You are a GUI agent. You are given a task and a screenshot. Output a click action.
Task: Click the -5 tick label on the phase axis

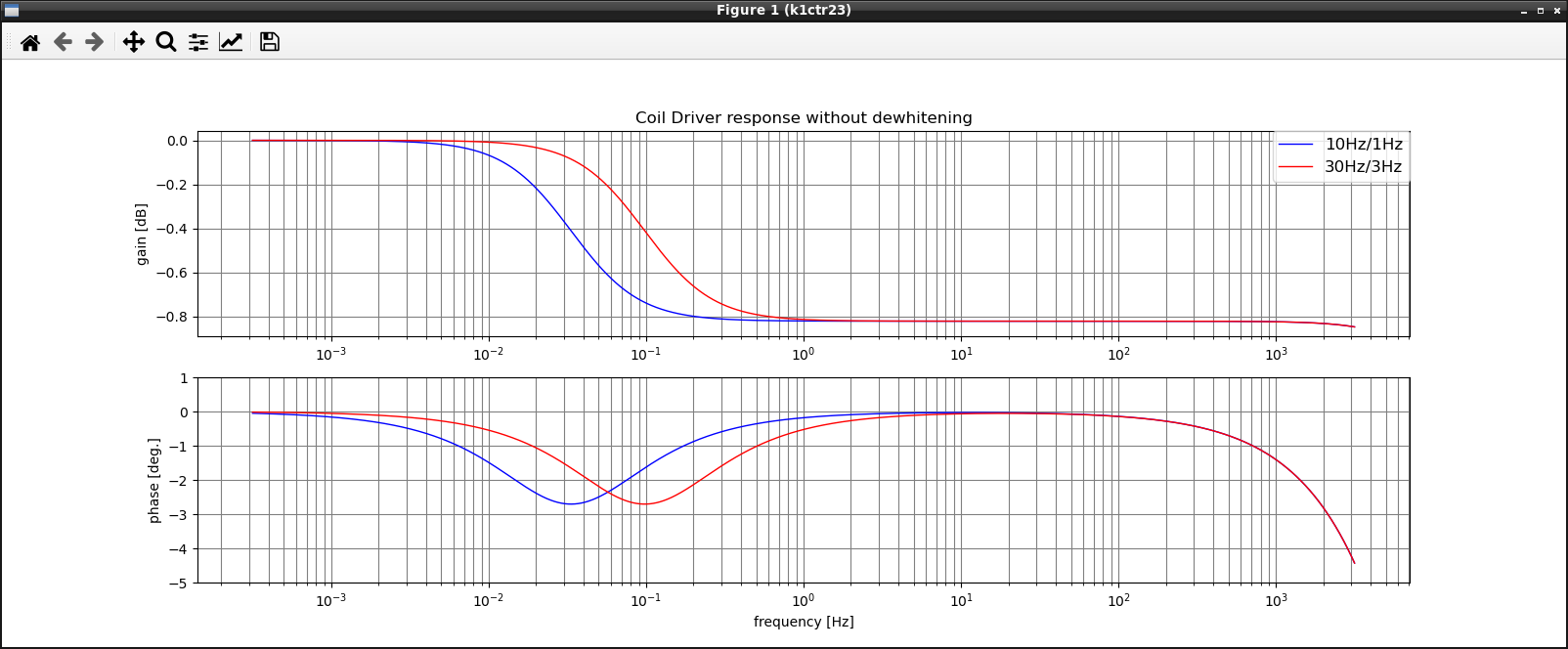click(178, 584)
